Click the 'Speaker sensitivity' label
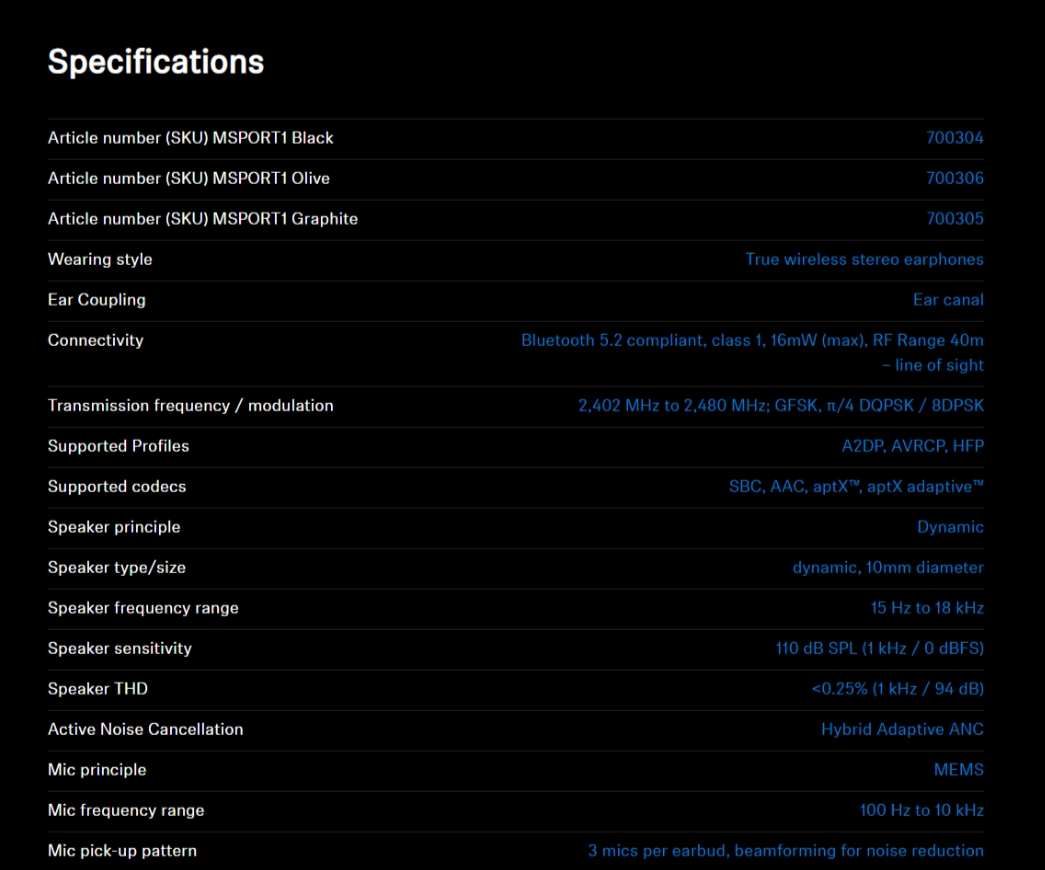 (120, 649)
